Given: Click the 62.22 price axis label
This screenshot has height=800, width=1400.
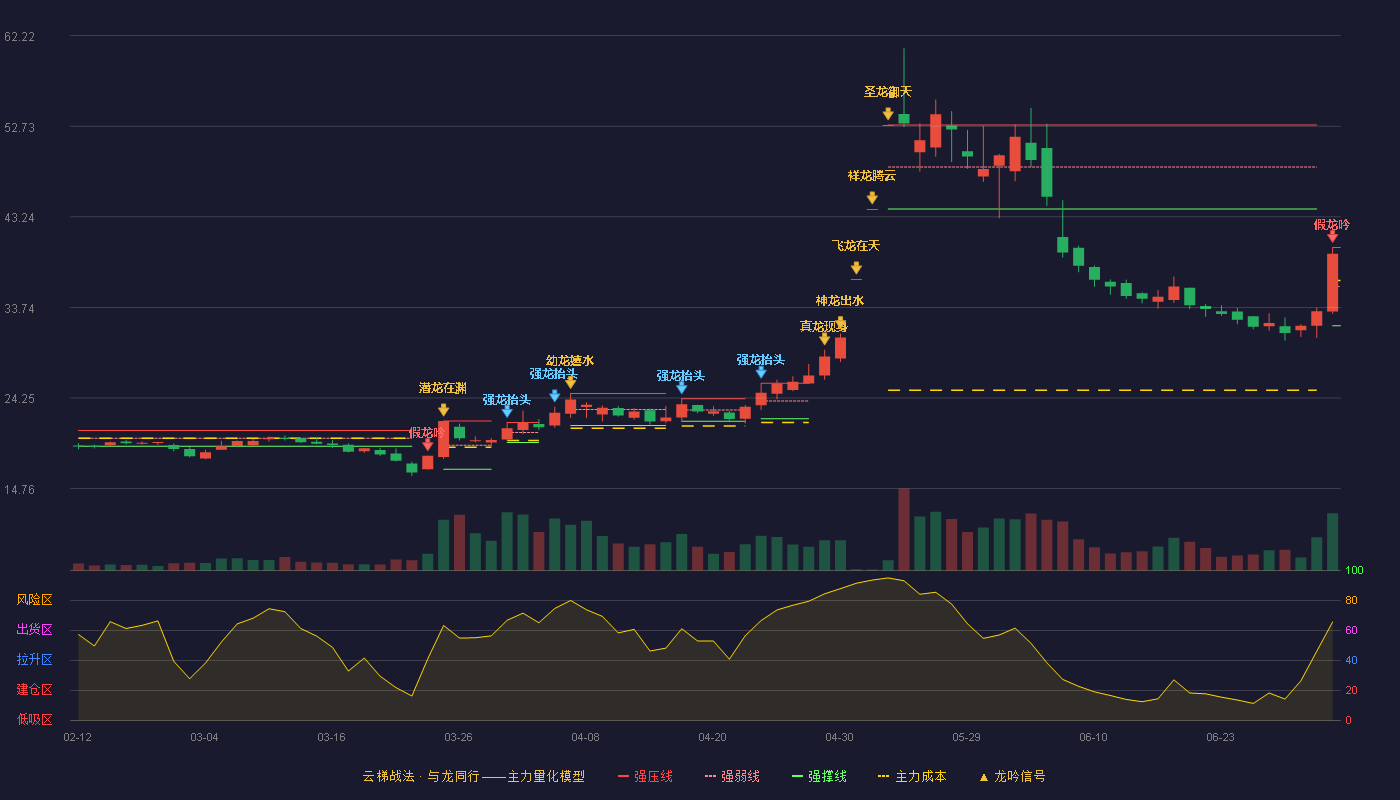Looking at the screenshot, I should [x=20, y=37].
